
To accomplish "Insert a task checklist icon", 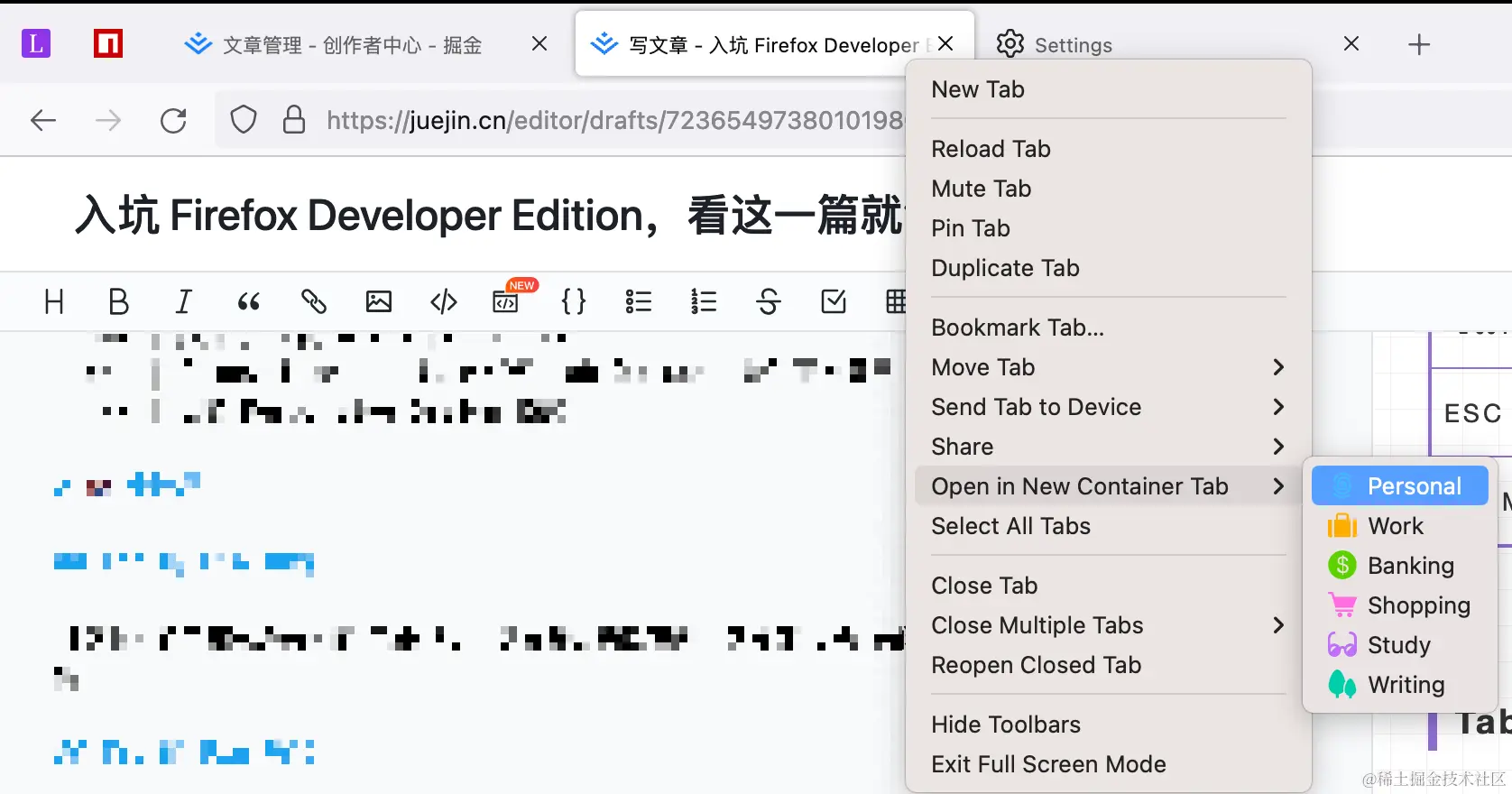I will pos(834,301).
